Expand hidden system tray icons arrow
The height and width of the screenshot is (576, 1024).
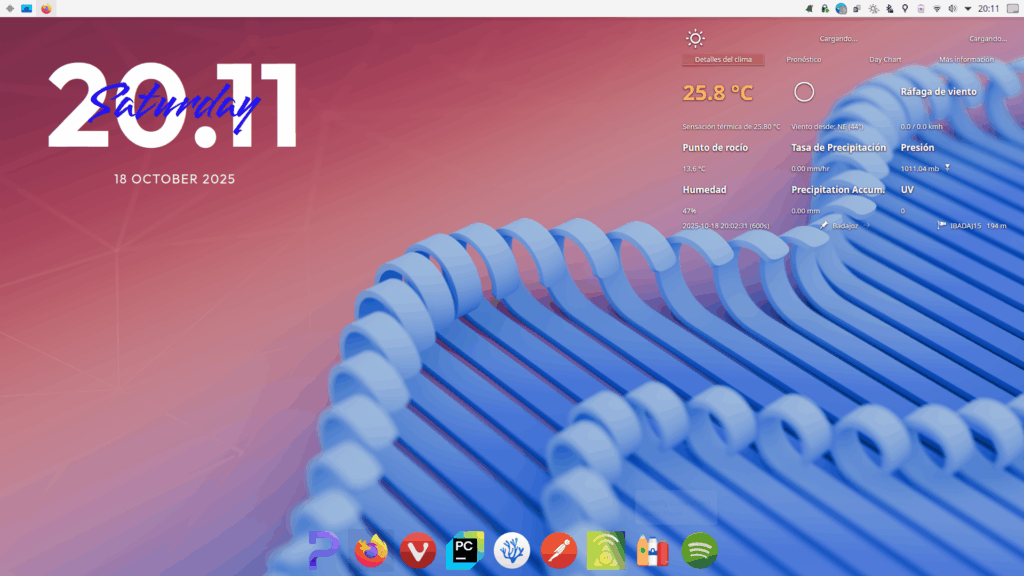click(967, 8)
